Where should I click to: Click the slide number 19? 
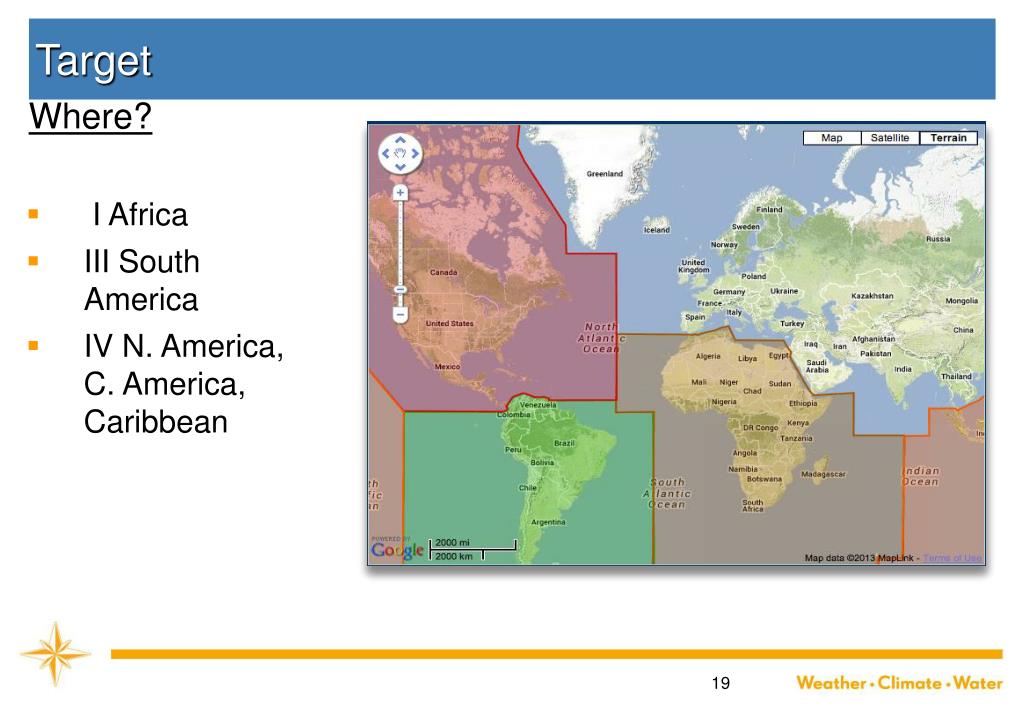tap(720, 683)
